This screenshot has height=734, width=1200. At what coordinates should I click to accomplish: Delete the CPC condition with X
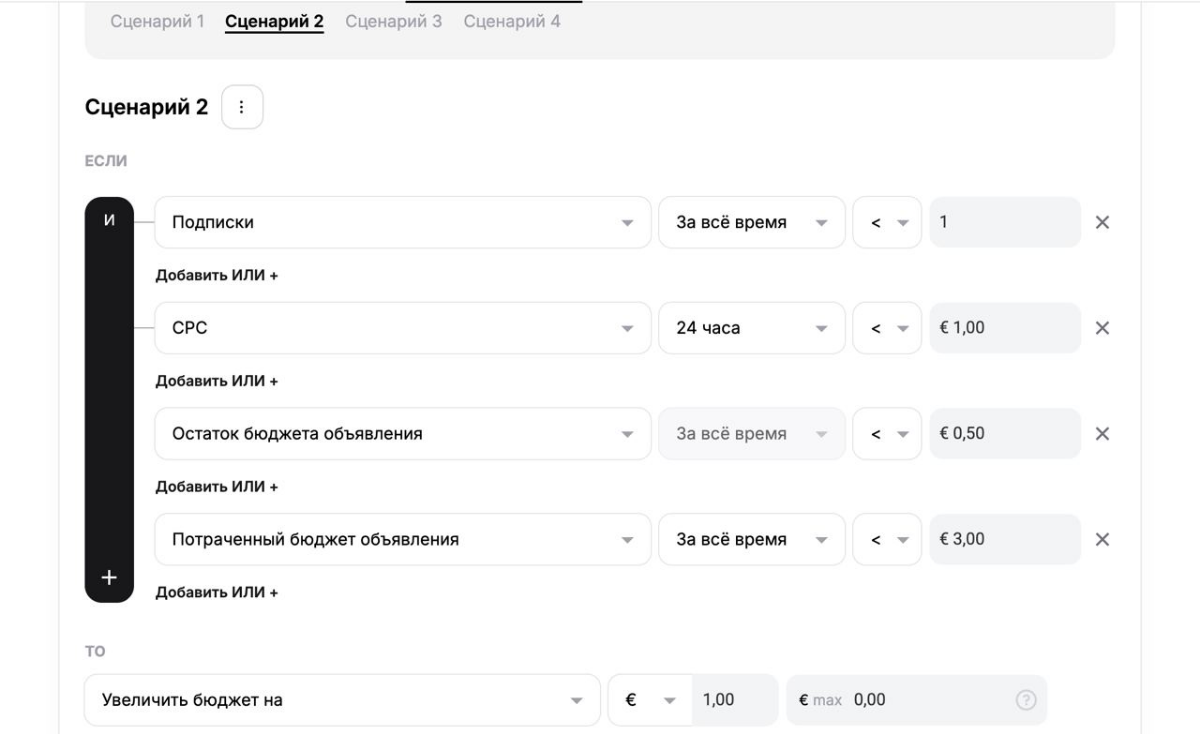[x=1102, y=328]
